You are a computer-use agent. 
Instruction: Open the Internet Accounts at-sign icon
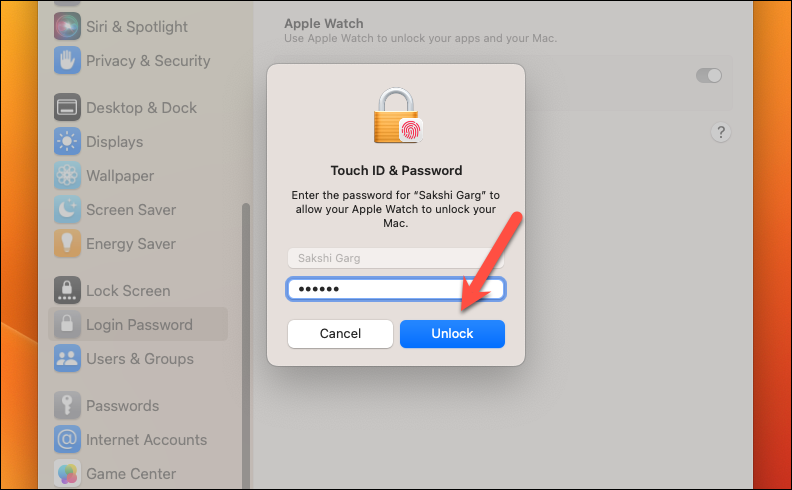[67, 439]
